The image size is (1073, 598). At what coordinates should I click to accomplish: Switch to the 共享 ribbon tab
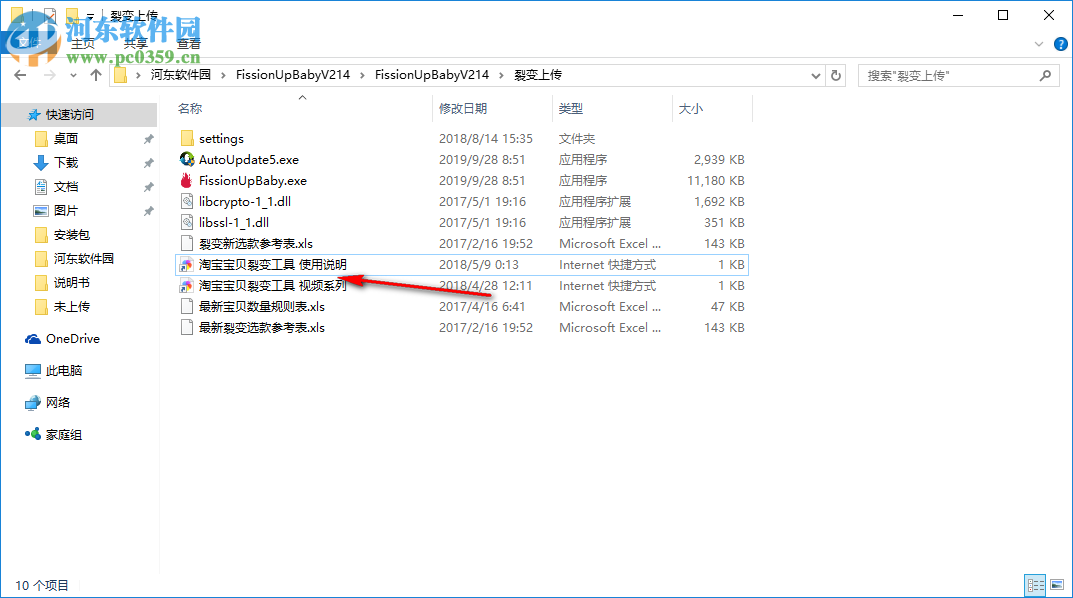(135, 43)
